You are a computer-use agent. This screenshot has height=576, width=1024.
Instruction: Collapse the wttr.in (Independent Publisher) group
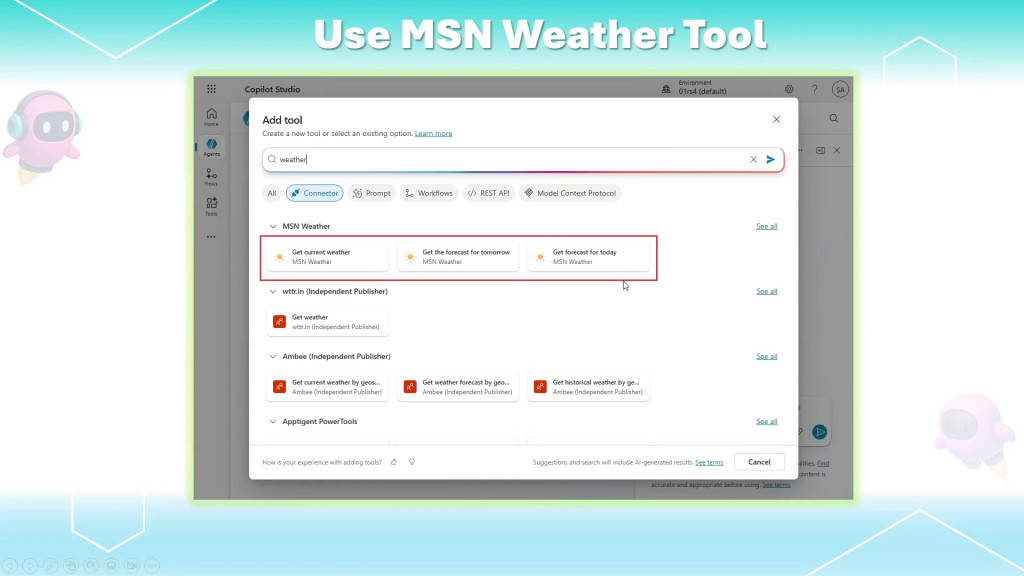pos(273,292)
